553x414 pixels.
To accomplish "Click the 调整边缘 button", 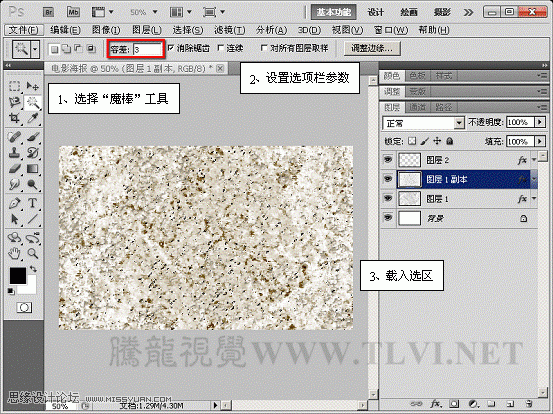I will (372, 48).
